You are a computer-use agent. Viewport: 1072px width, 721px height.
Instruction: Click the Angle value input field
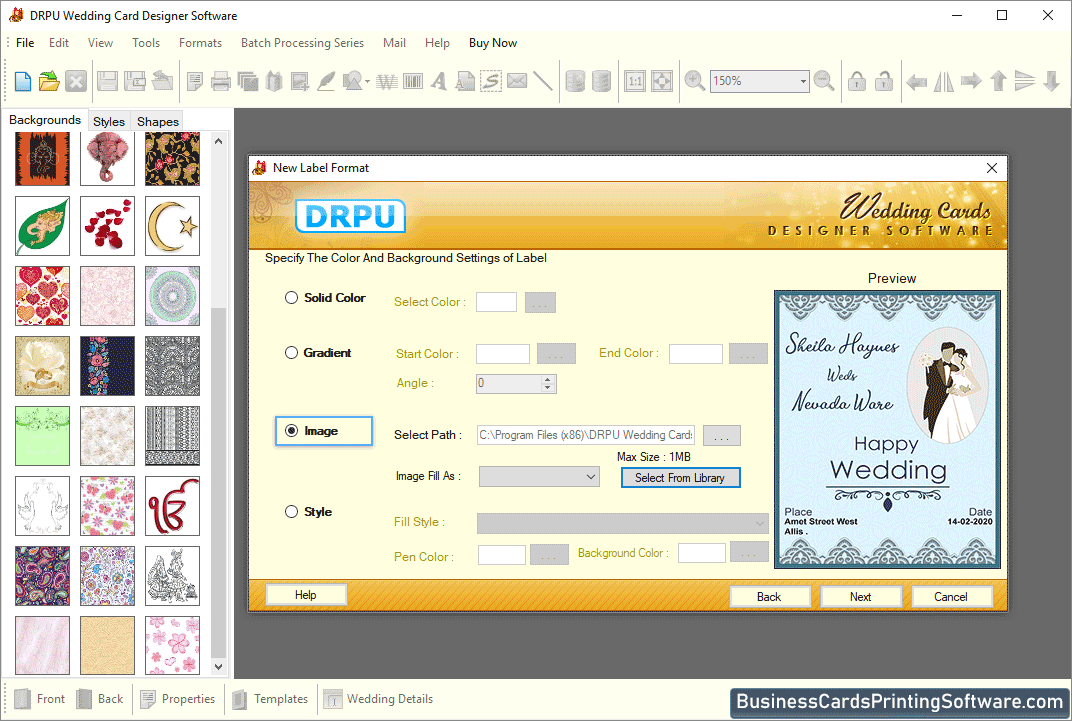pyautogui.click(x=509, y=383)
